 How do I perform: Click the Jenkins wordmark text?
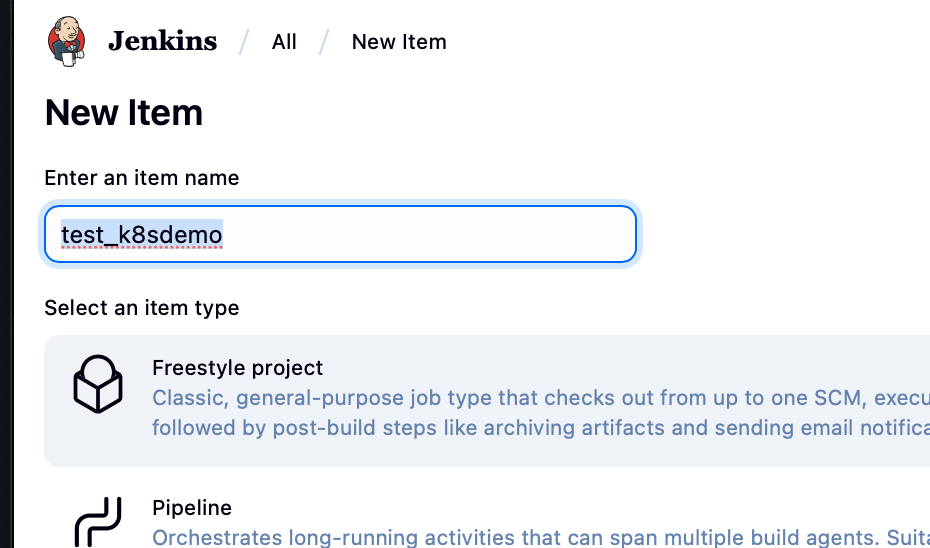tap(162, 41)
